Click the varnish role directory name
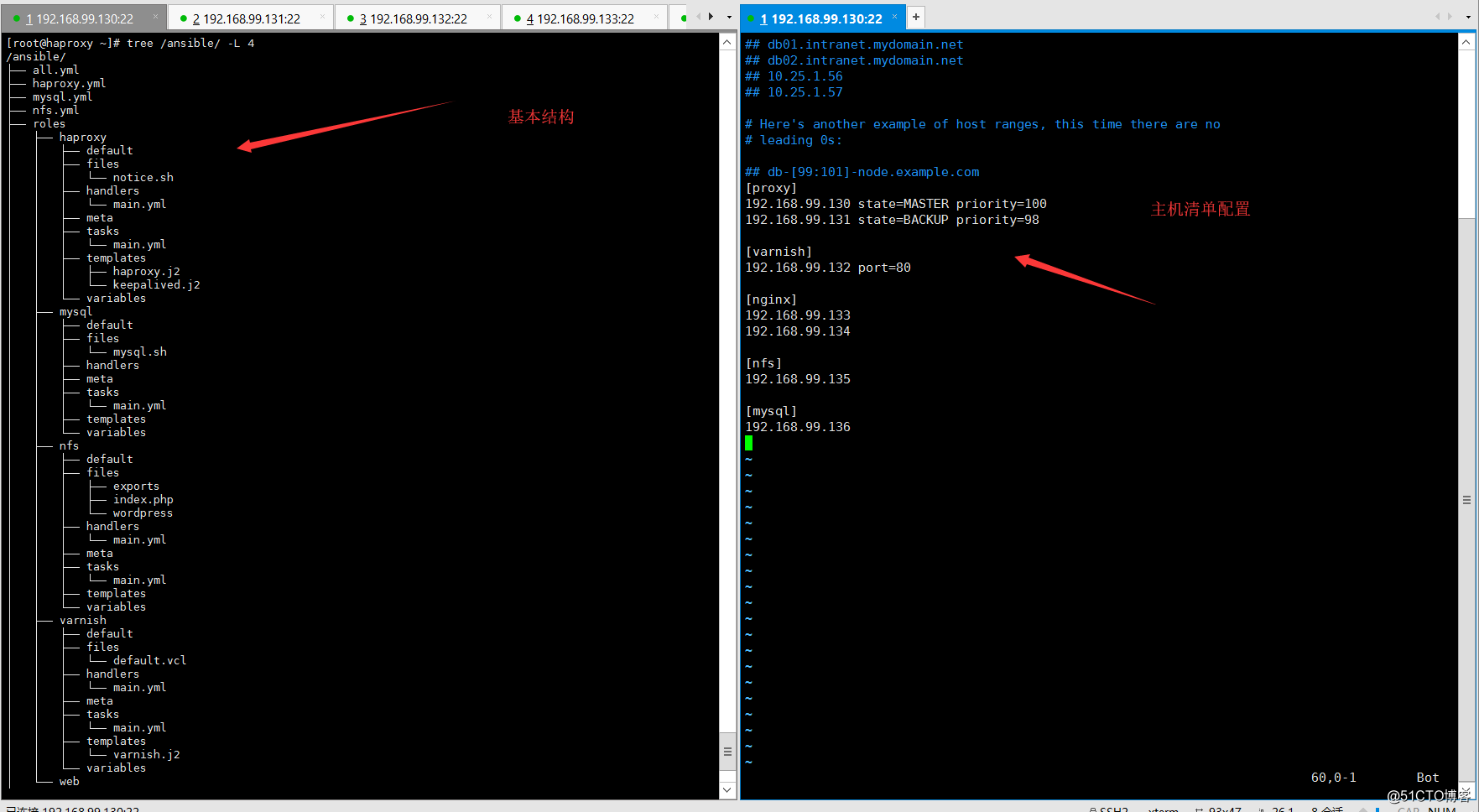1479x812 pixels. pos(83,620)
